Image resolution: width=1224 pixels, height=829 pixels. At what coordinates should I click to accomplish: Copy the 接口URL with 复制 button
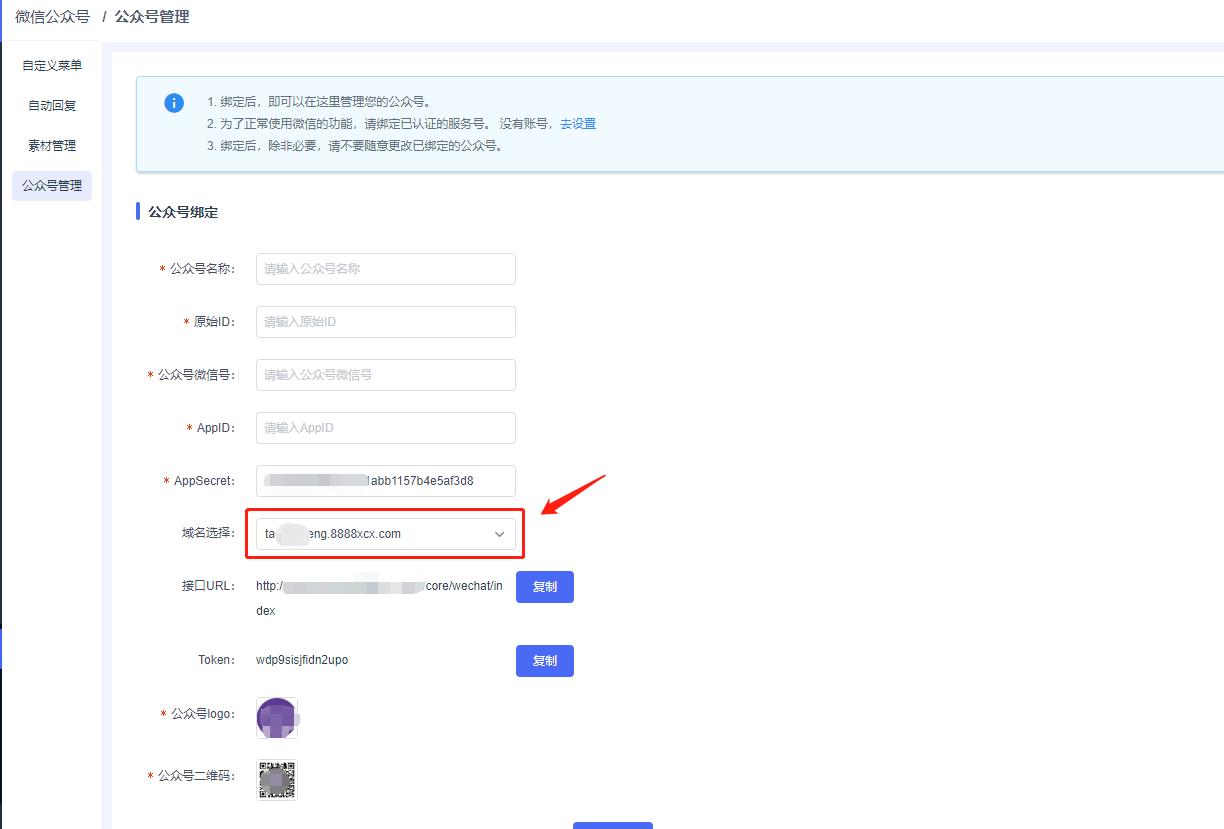(x=545, y=587)
